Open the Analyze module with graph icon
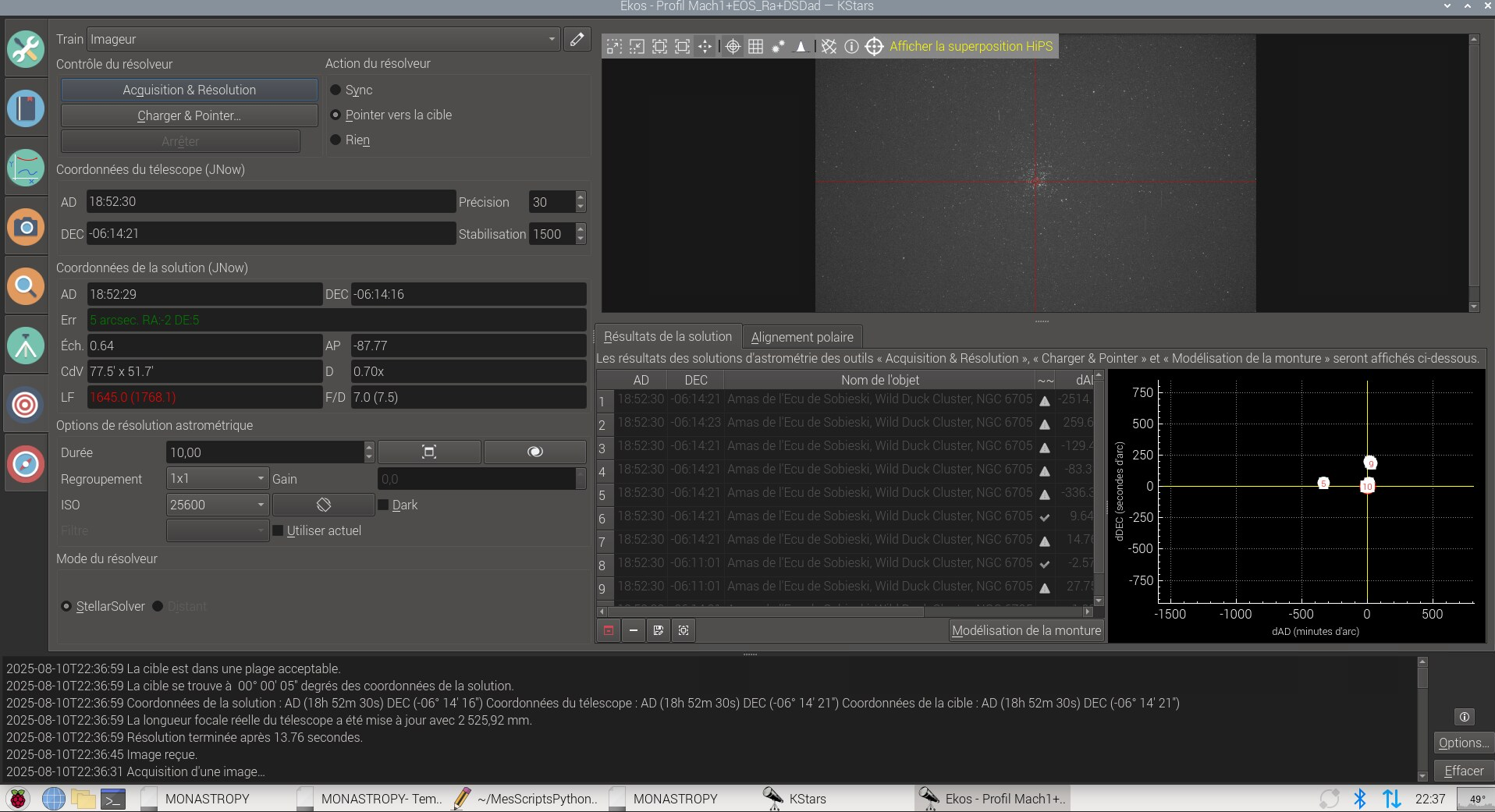Viewport: 1495px width, 812px height. point(26,168)
